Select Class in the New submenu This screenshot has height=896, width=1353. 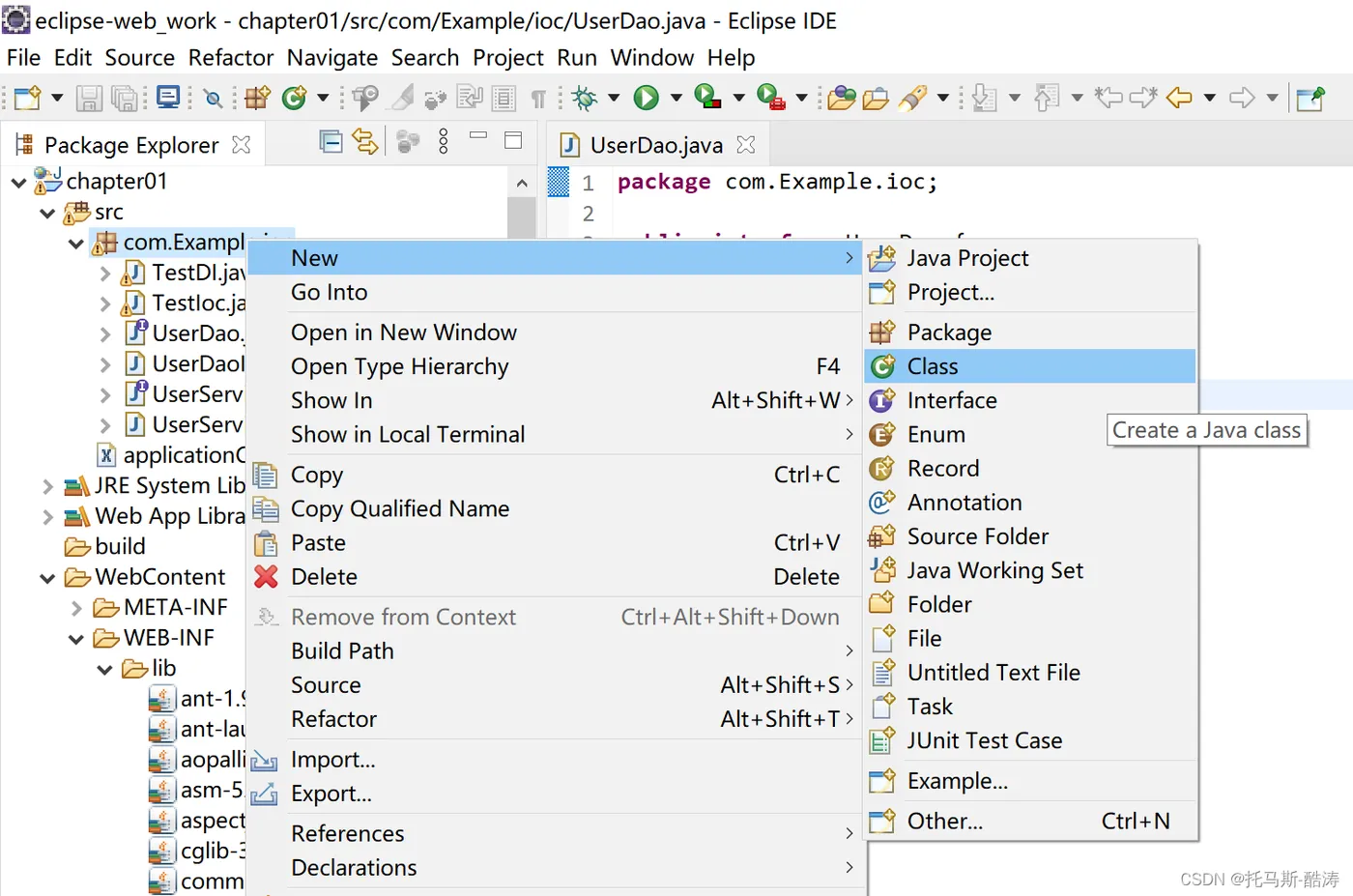[1030, 366]
